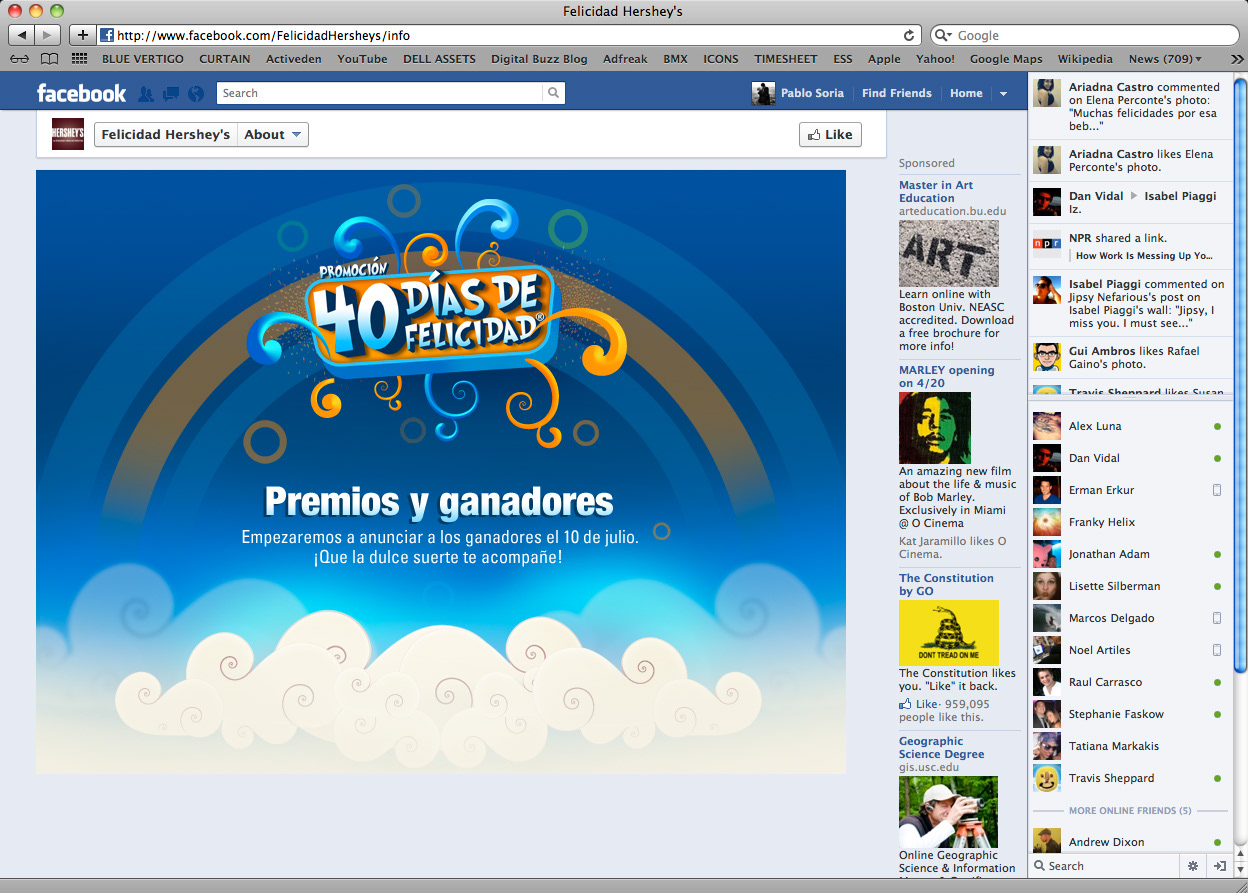Click thumbs-up Like under The Constitution ad
This screenshot has width=1248, height=893.
point(919,704)
